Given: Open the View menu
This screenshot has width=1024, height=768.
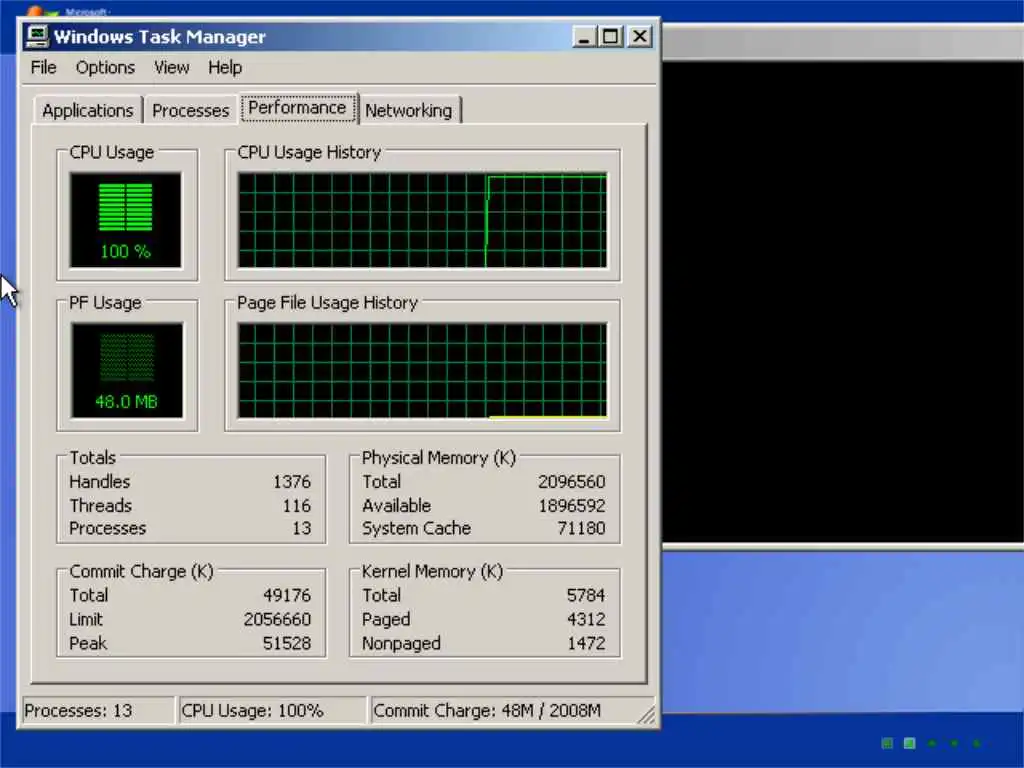Looking at the screenshot, I should click(x=172, y=67).
